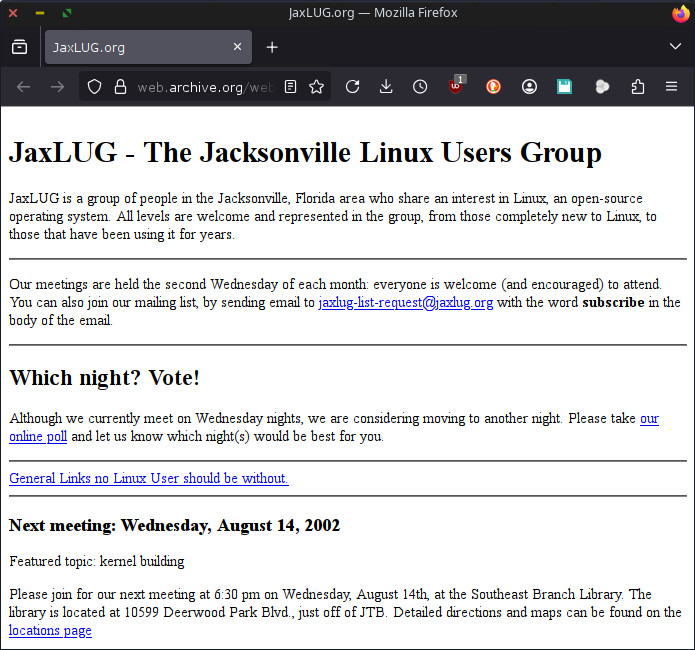This screenshot has height=650, width=695.
Task: Reload the current page
Action: [352, 86]
